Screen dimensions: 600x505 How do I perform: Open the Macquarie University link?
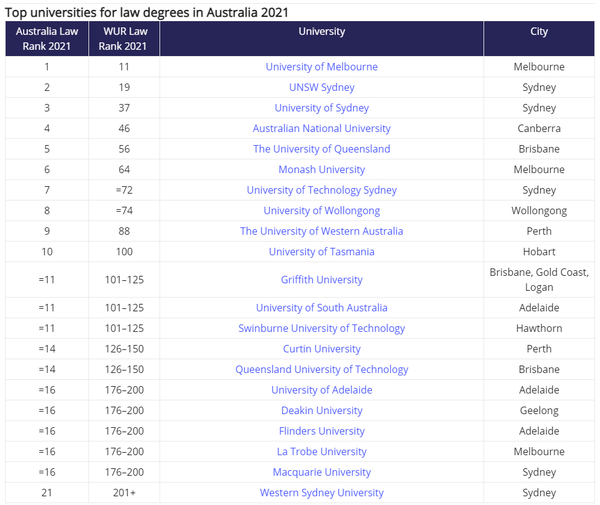pyautogui.click(x=321, y=472)
